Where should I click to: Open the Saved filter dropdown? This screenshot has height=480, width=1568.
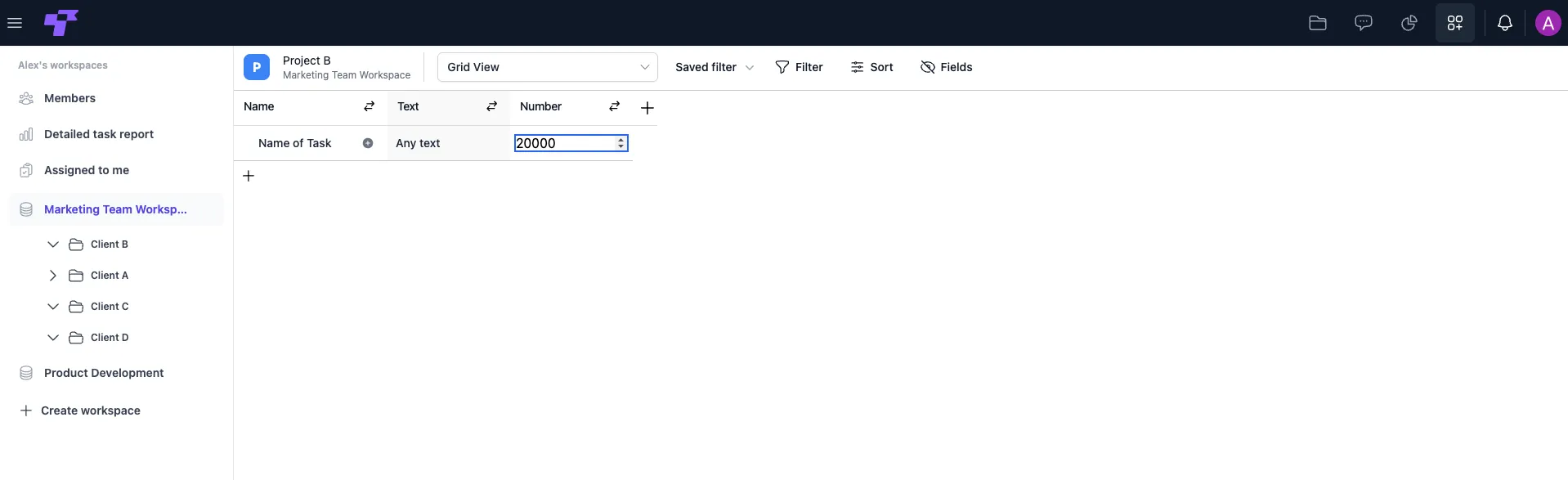click(x=715, y=67)
